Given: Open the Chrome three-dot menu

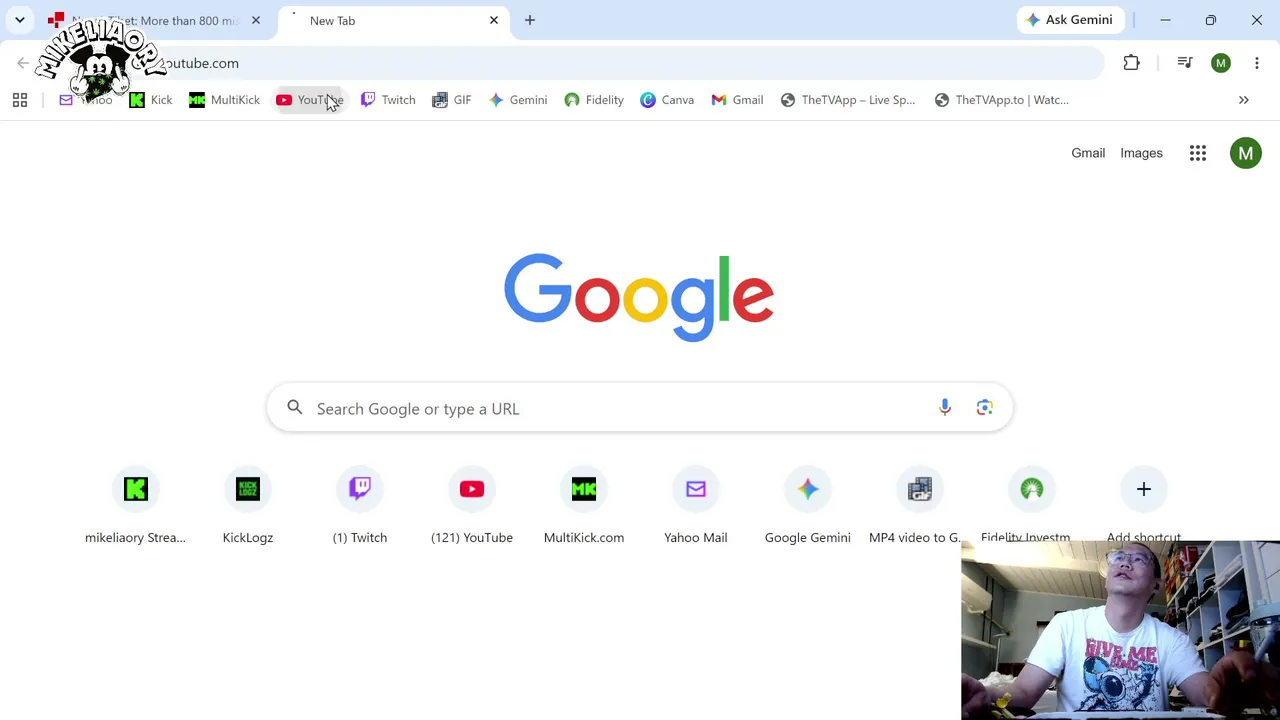Looking at the screenshot, I should pyautogui.click(x=1257, y=63).
